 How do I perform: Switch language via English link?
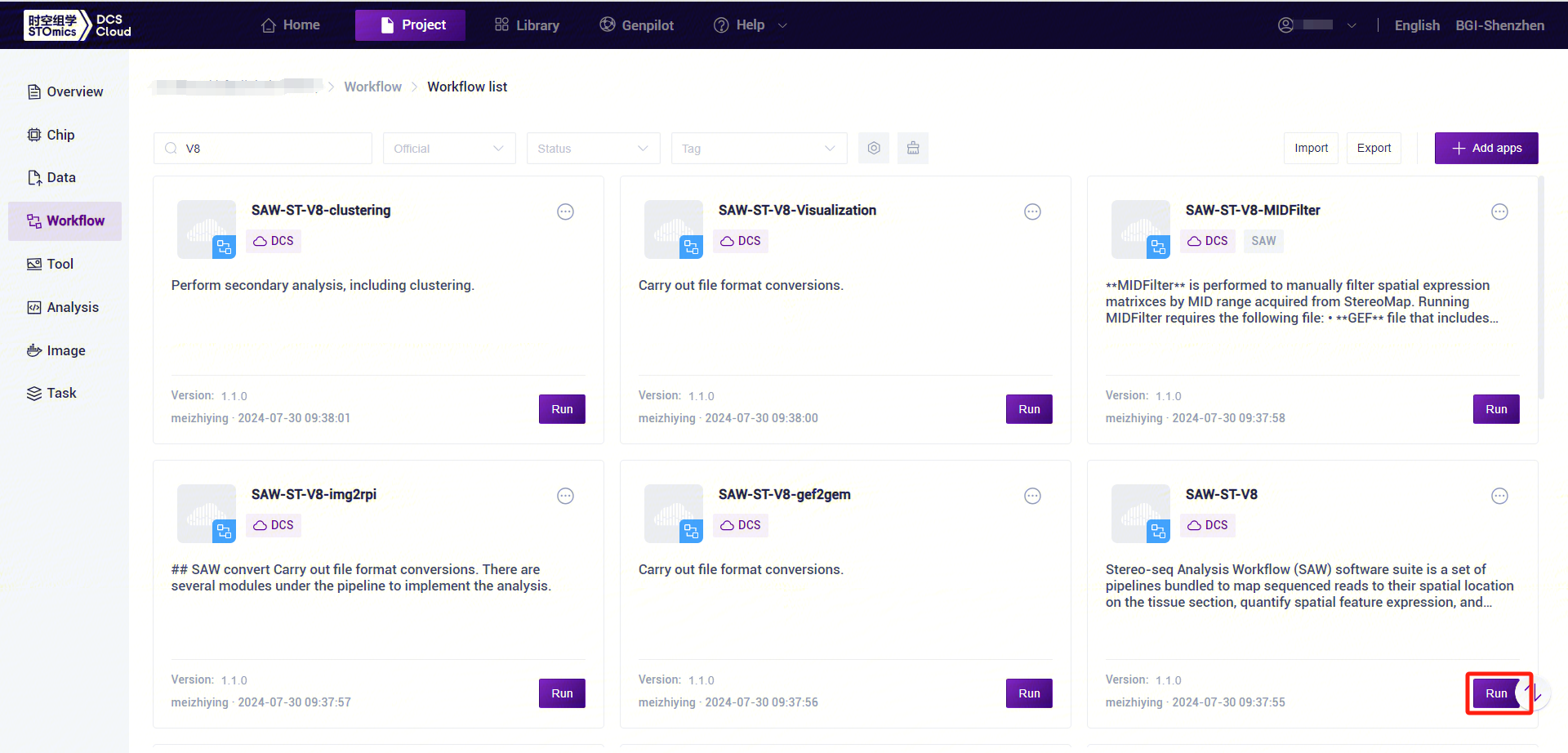point(1417,25)
